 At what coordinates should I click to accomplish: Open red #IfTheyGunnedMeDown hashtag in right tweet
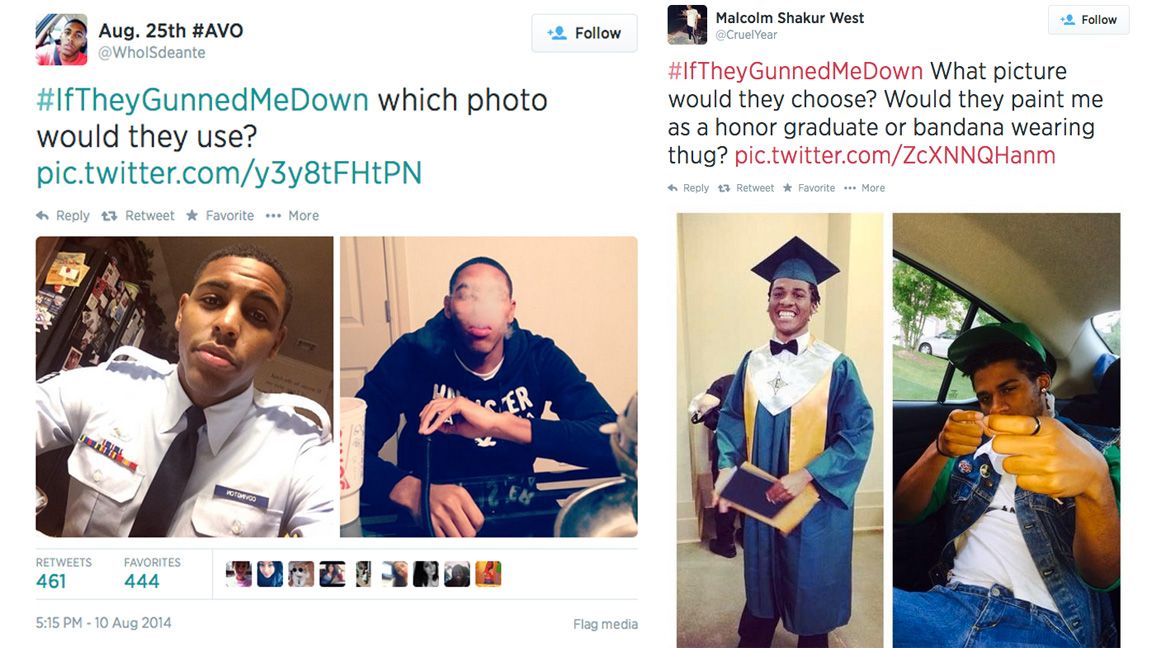point(795,71)
